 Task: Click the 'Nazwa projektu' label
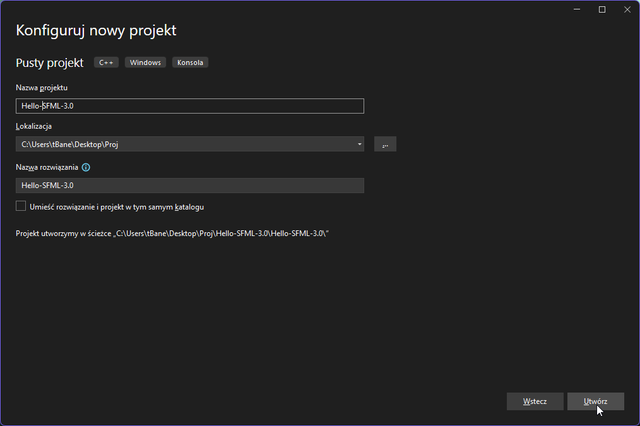[42, 88]
